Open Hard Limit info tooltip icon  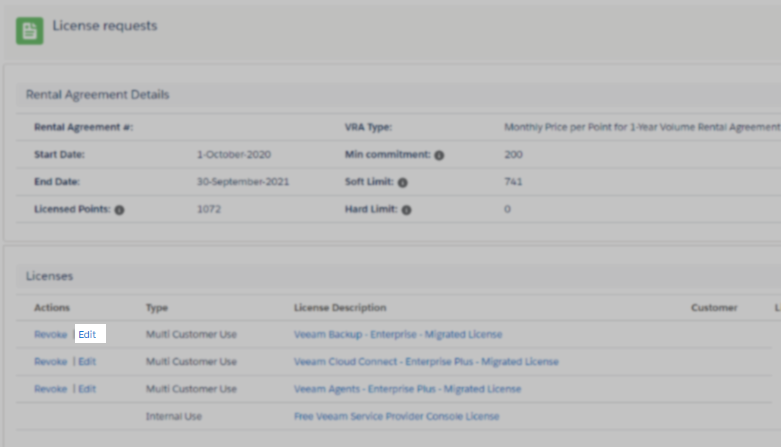[406, 210]
